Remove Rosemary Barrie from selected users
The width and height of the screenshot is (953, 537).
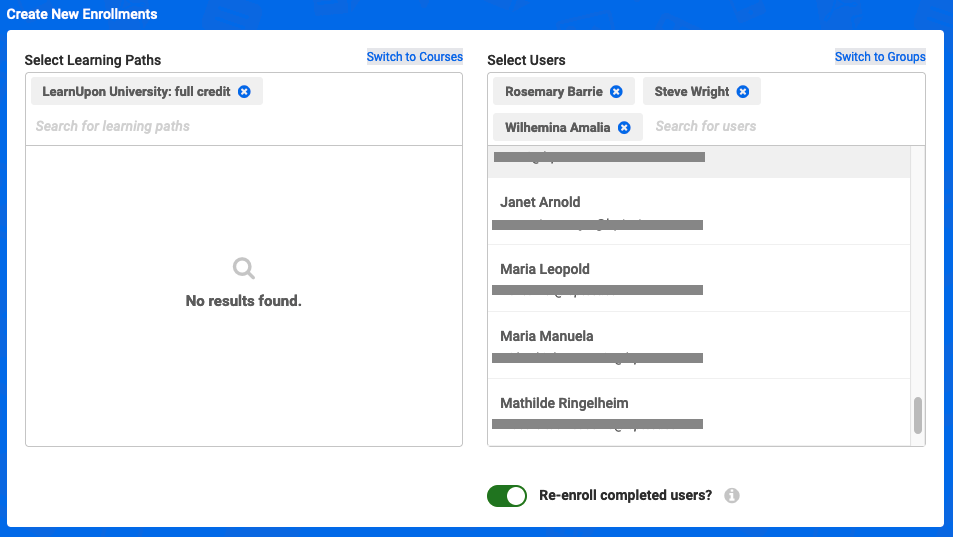tap(616, 92)
